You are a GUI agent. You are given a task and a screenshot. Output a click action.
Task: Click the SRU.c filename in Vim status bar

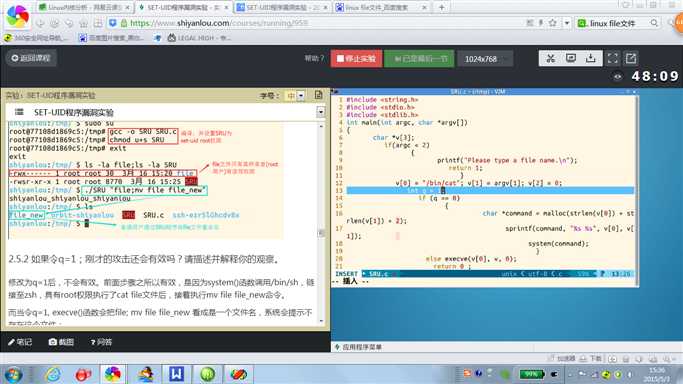click(x=379, y=274)
